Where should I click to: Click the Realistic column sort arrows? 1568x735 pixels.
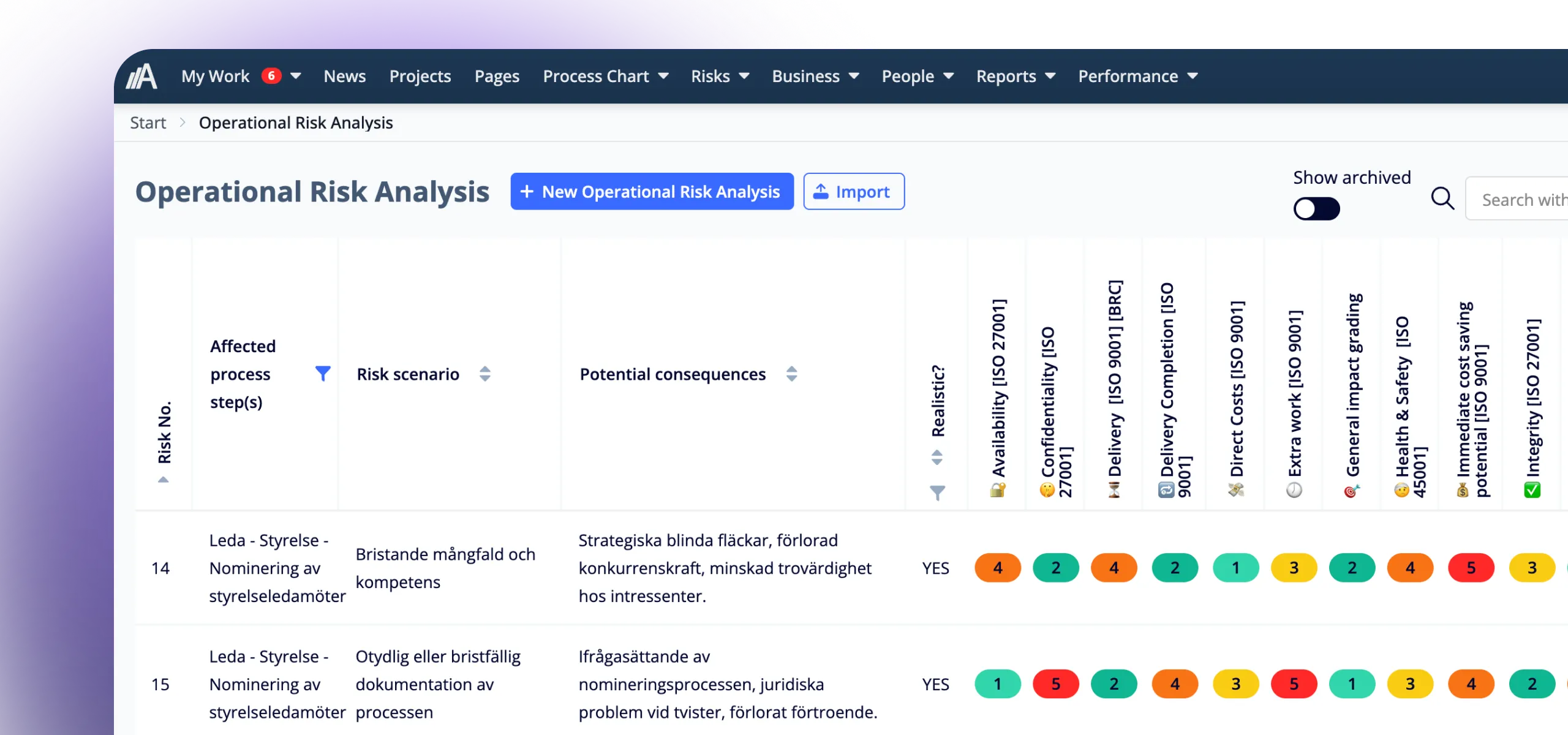pos(937,458)
